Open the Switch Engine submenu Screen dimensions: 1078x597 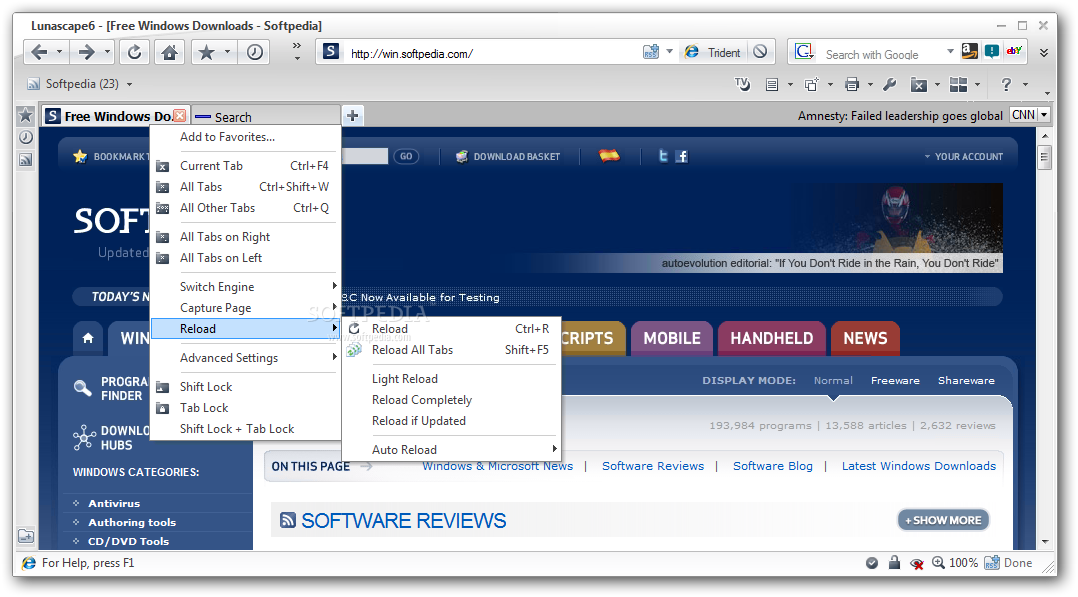[x=245, y=287]
